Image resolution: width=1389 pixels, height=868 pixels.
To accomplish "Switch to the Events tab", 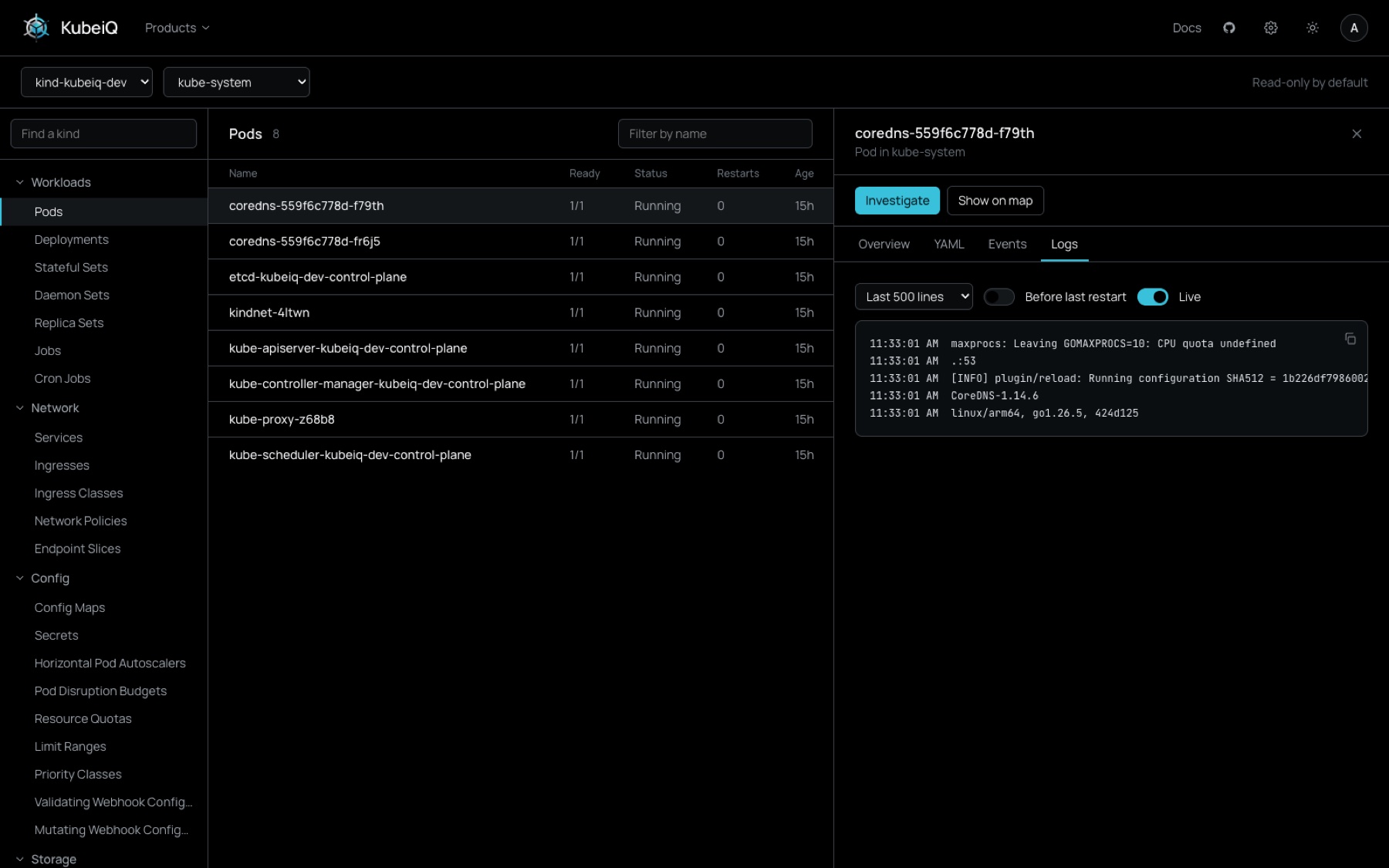I will tap(1007, 244).
